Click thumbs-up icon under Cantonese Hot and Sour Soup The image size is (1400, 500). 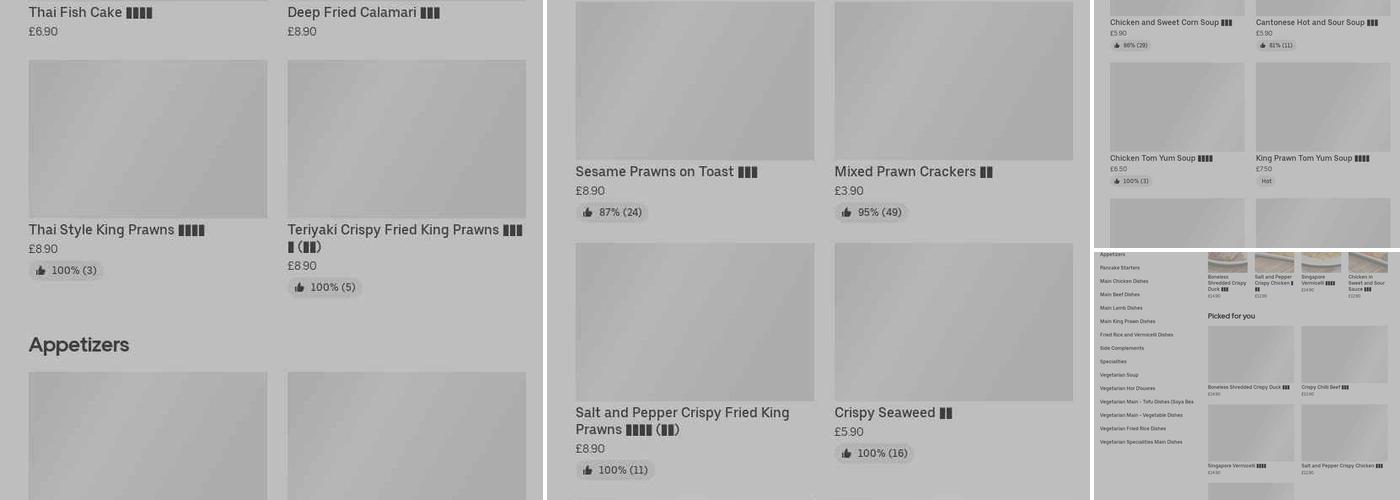tap(1263, 46)
